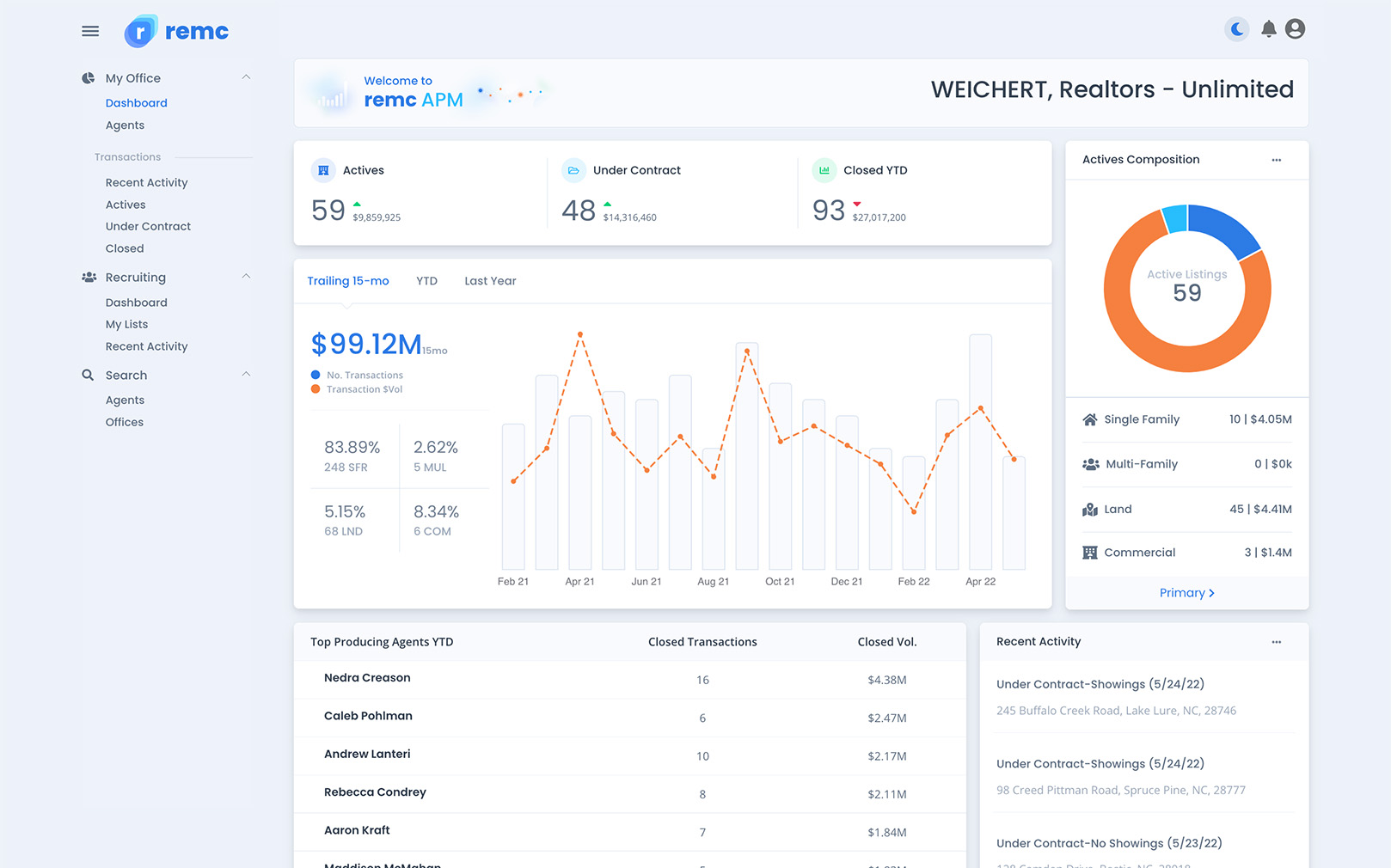Open Recent Activity under Transactions

(x=146, y=183)
